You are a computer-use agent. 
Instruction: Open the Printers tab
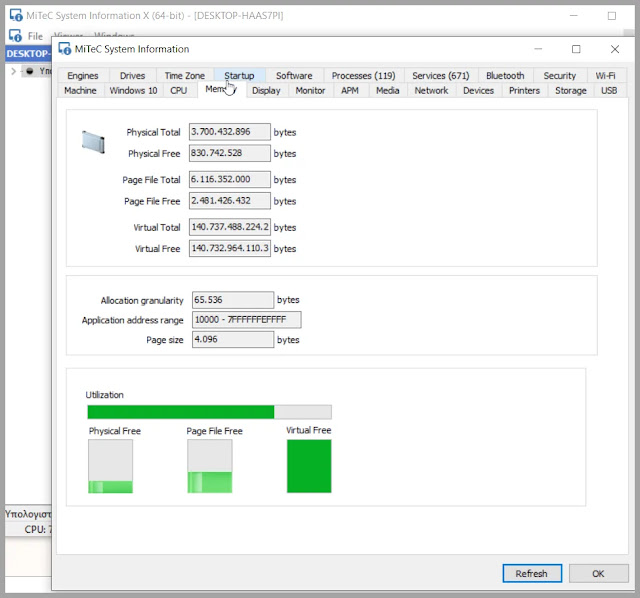tap(524, 91)
